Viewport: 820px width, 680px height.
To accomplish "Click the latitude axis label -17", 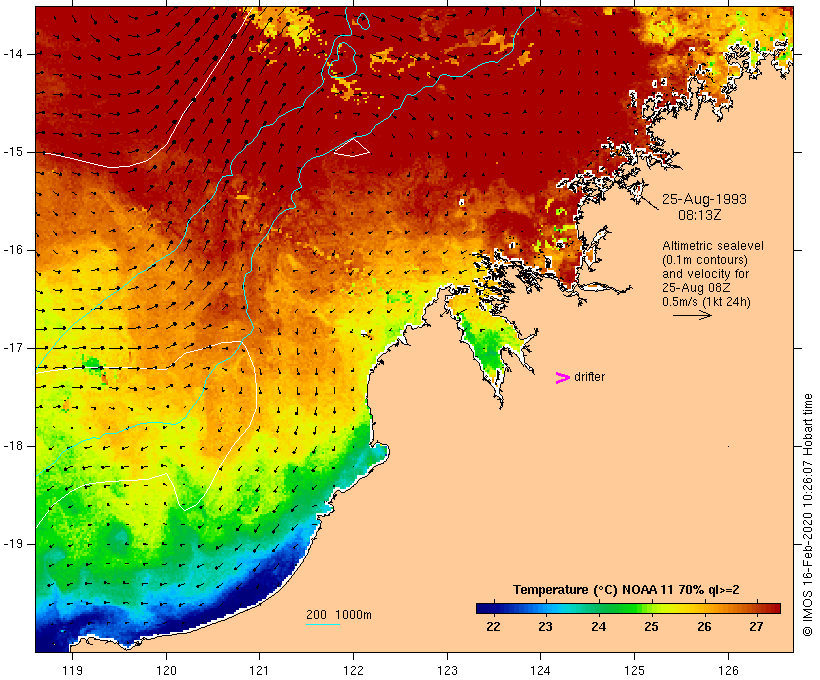I will point(13,348).
